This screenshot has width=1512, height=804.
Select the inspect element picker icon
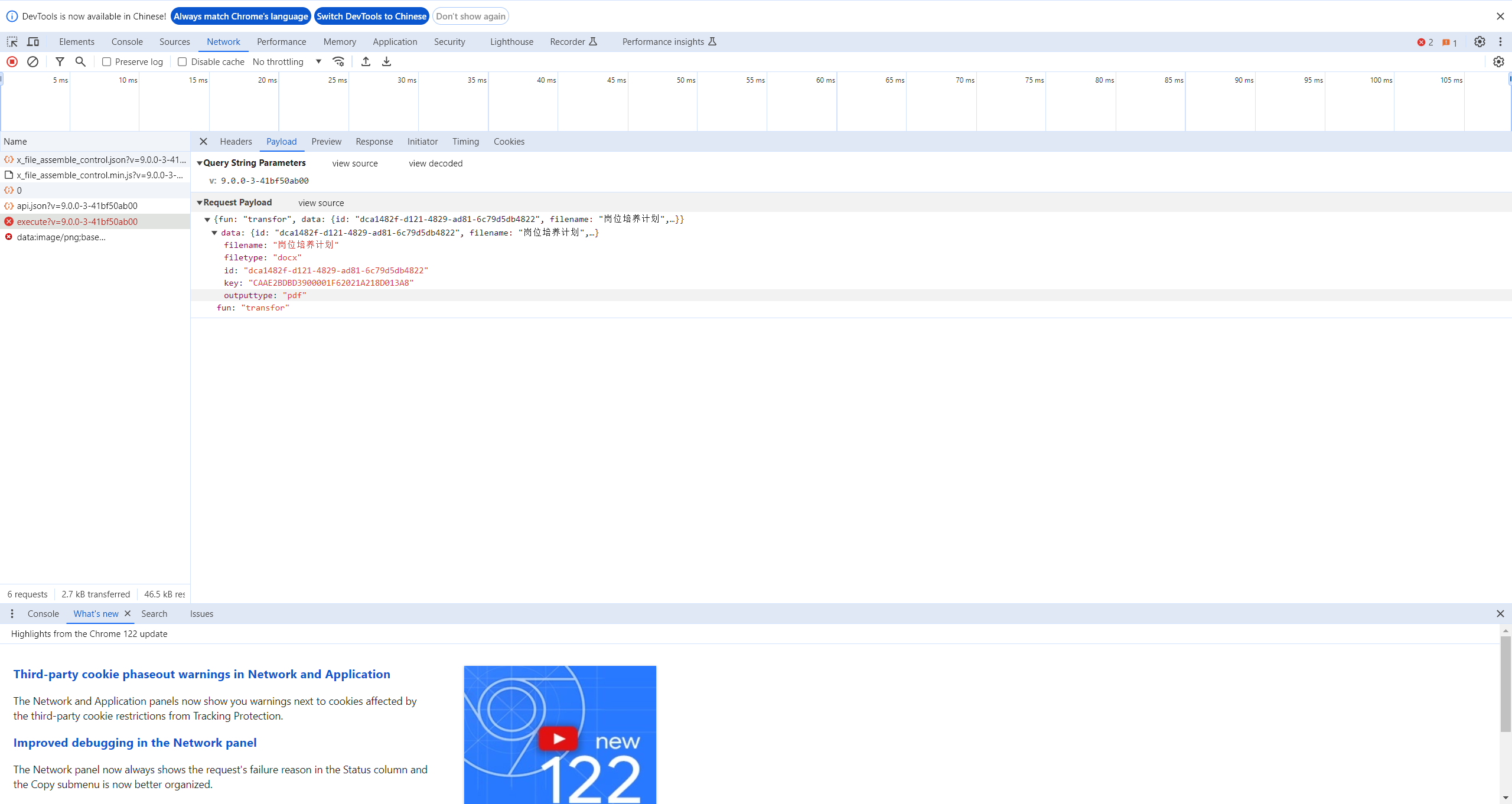[12, 41]
